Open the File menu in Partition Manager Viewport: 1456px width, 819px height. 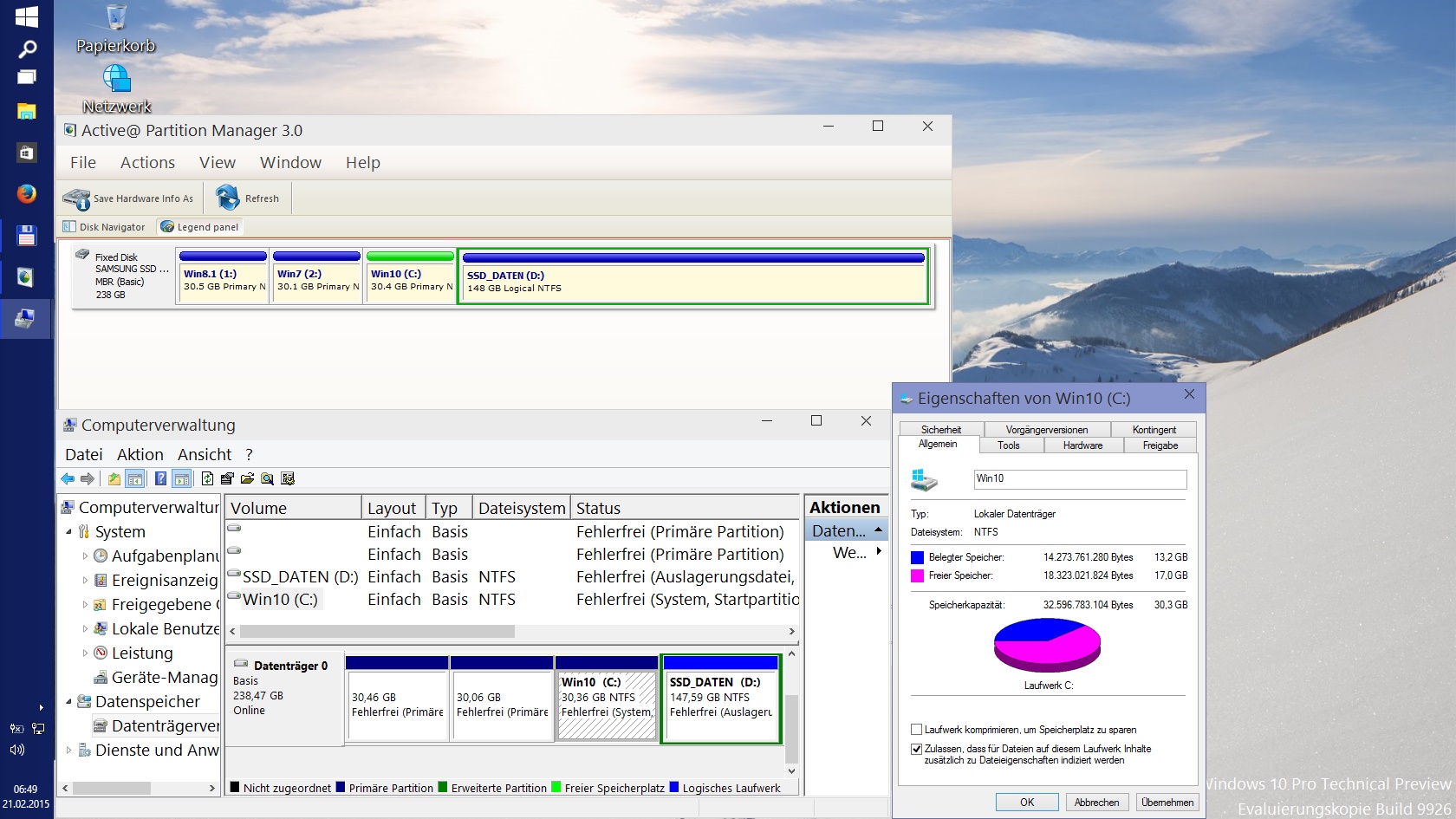[x=83, y=162]
